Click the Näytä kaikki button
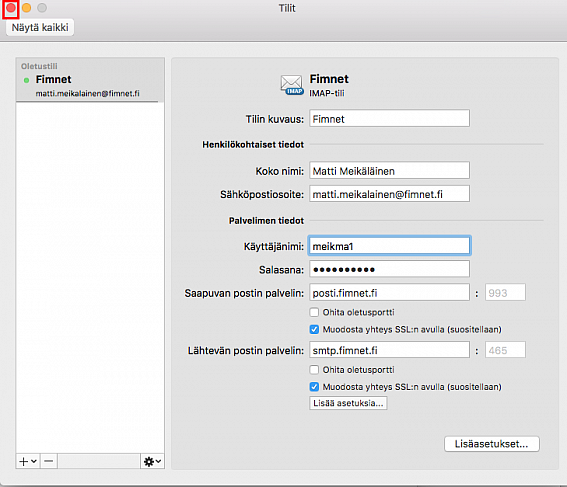The width and height of the screenshot is (567, 487). pos(40,27)
